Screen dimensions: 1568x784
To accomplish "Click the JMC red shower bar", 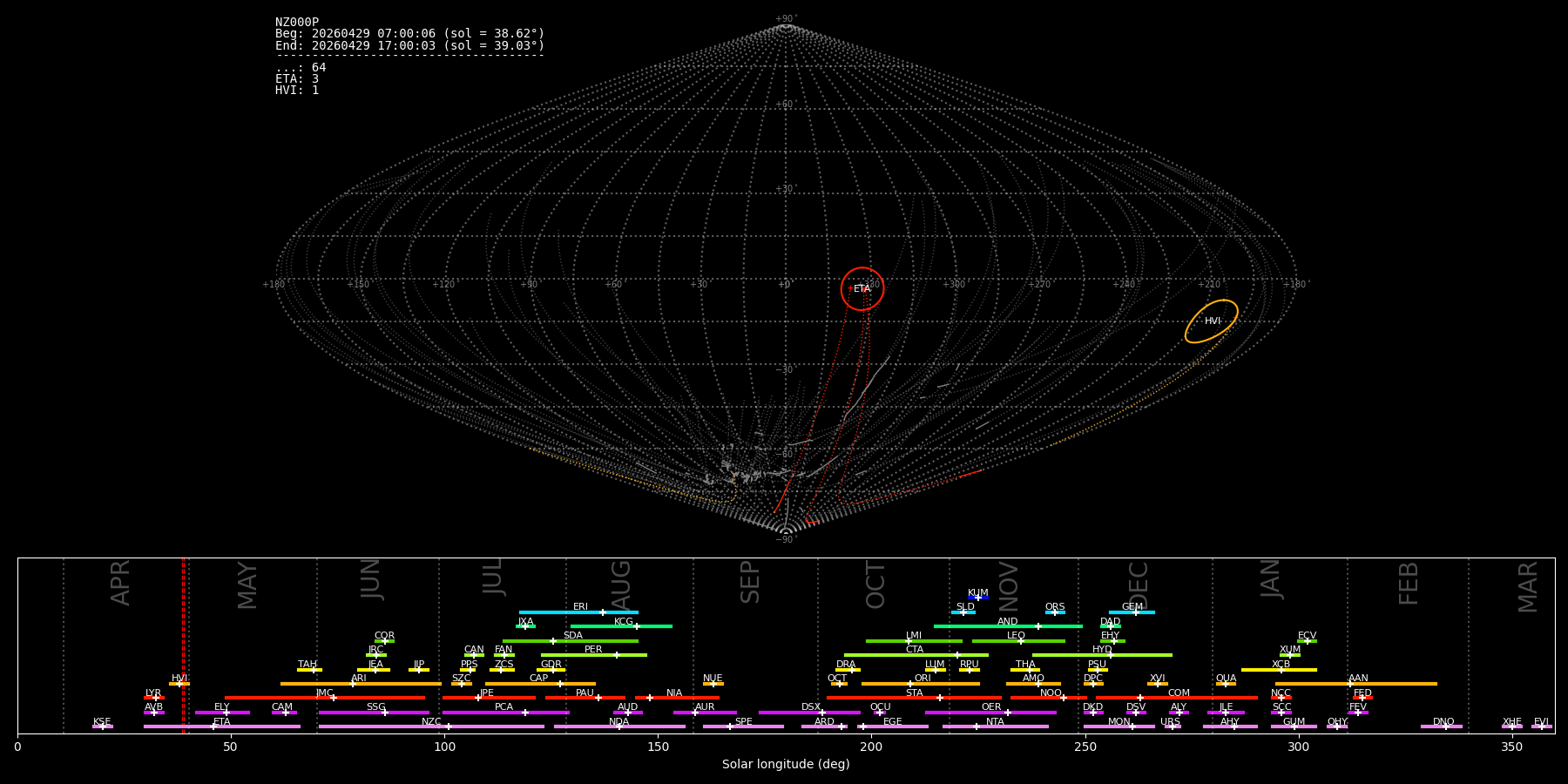I will tap(325, 698).
